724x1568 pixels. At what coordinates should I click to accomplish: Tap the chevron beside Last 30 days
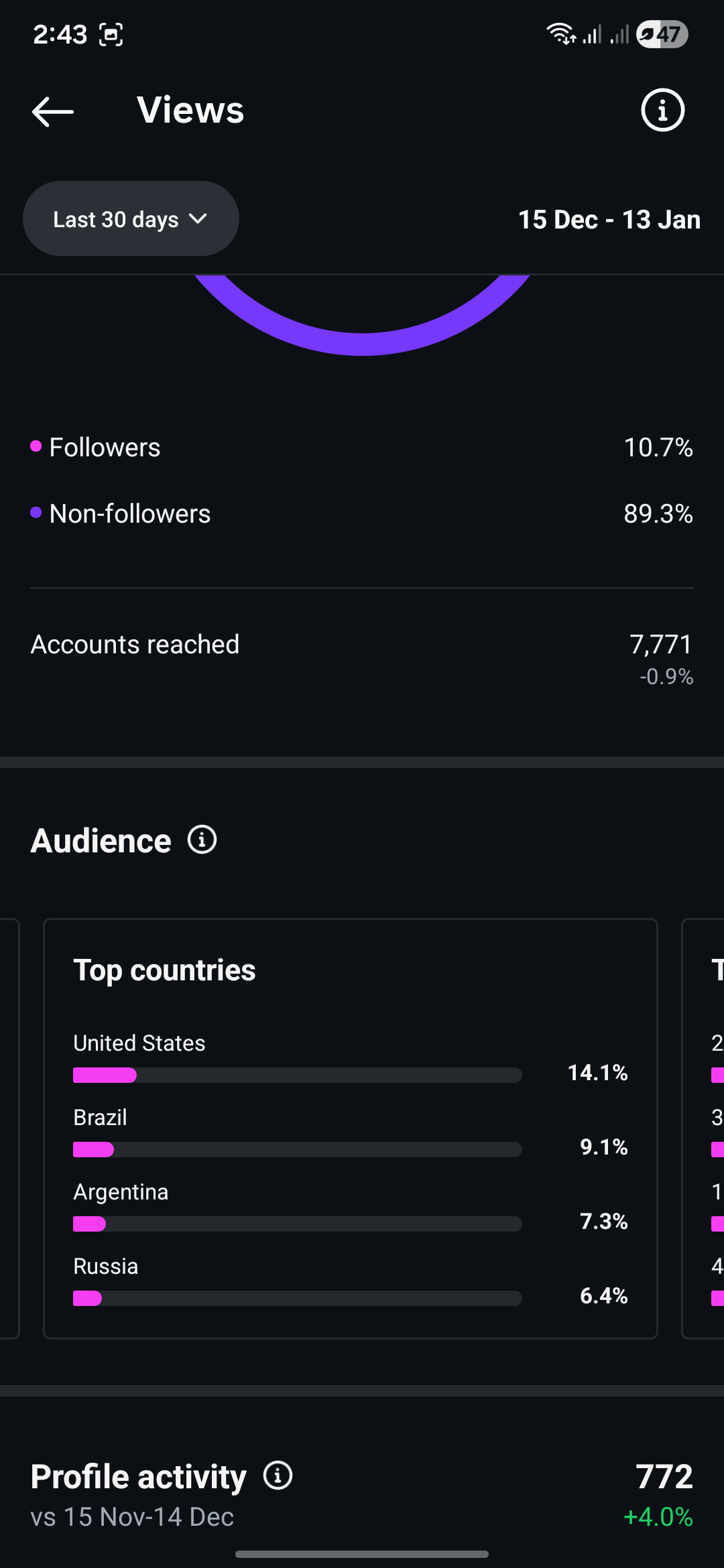pos(198,219)
